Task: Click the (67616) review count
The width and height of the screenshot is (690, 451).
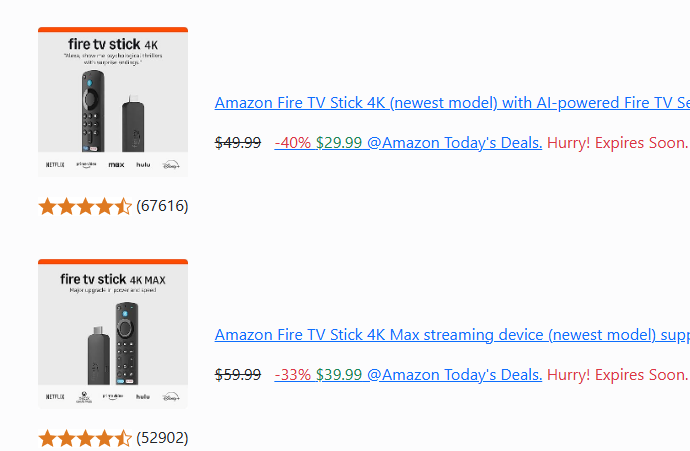Action: pyautogui.click(x=162, y=205)
